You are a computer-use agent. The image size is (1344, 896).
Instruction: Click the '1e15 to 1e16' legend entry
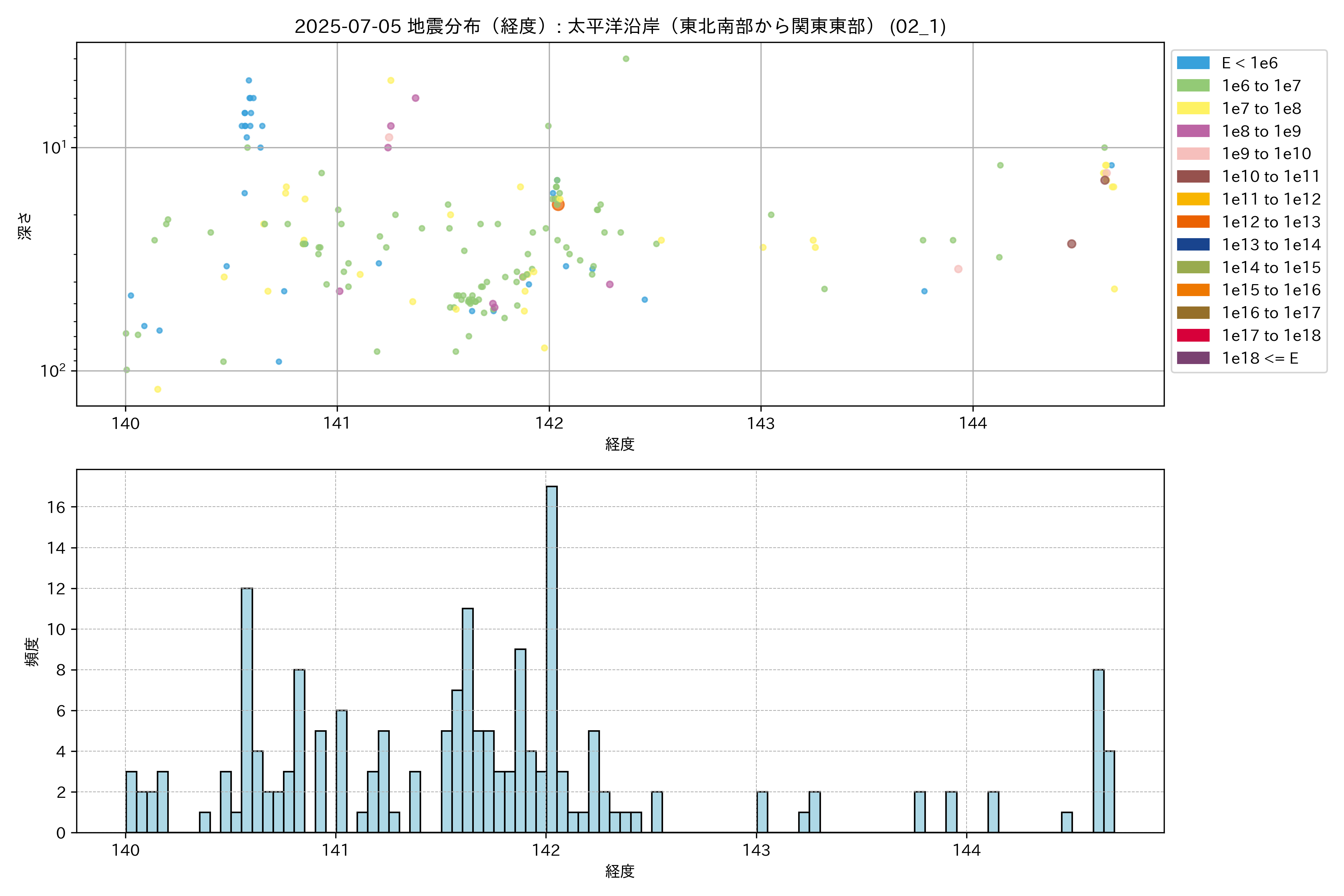coord(1271,290)
